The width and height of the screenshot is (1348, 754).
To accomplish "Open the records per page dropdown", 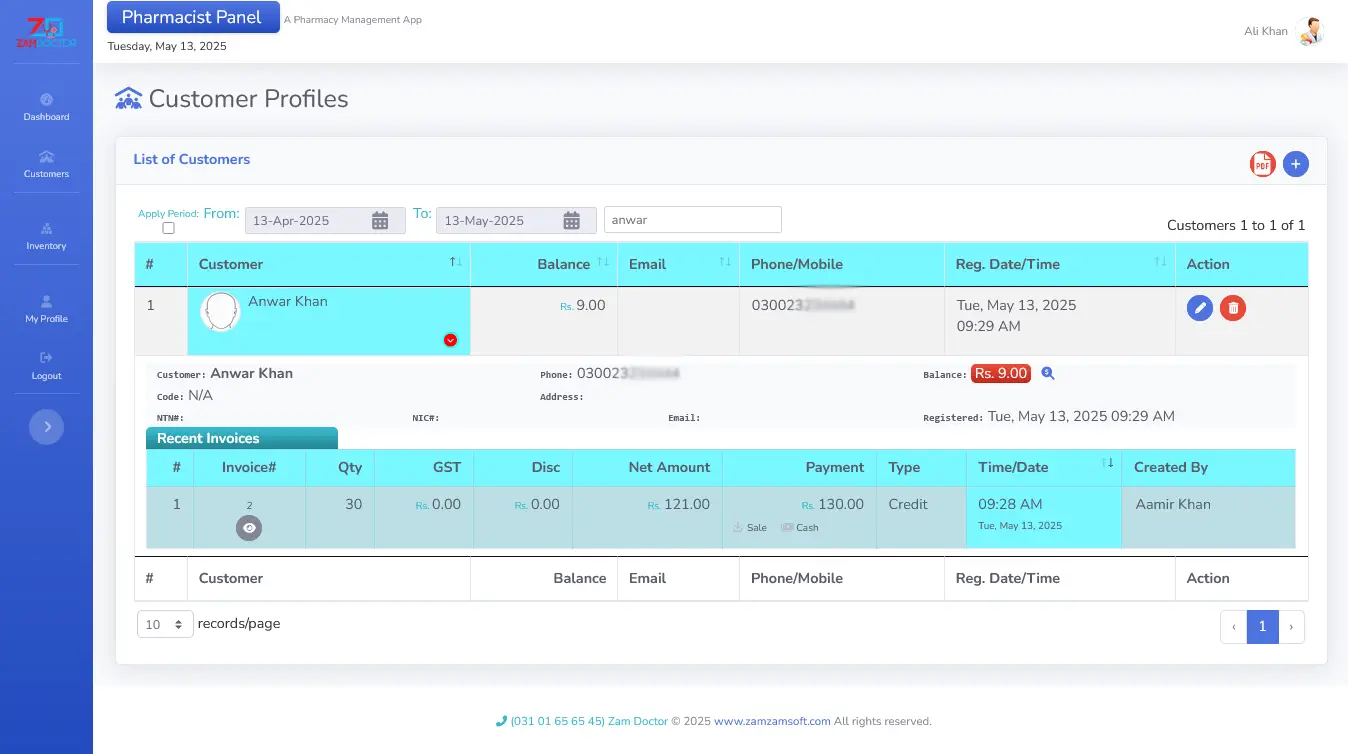I will point(165,624).
